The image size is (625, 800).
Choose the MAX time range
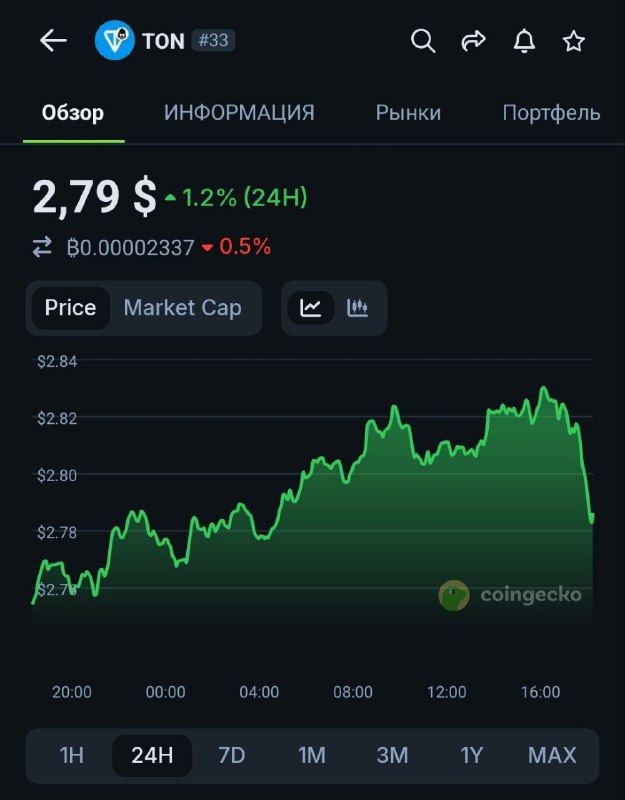tap(552, 755)
